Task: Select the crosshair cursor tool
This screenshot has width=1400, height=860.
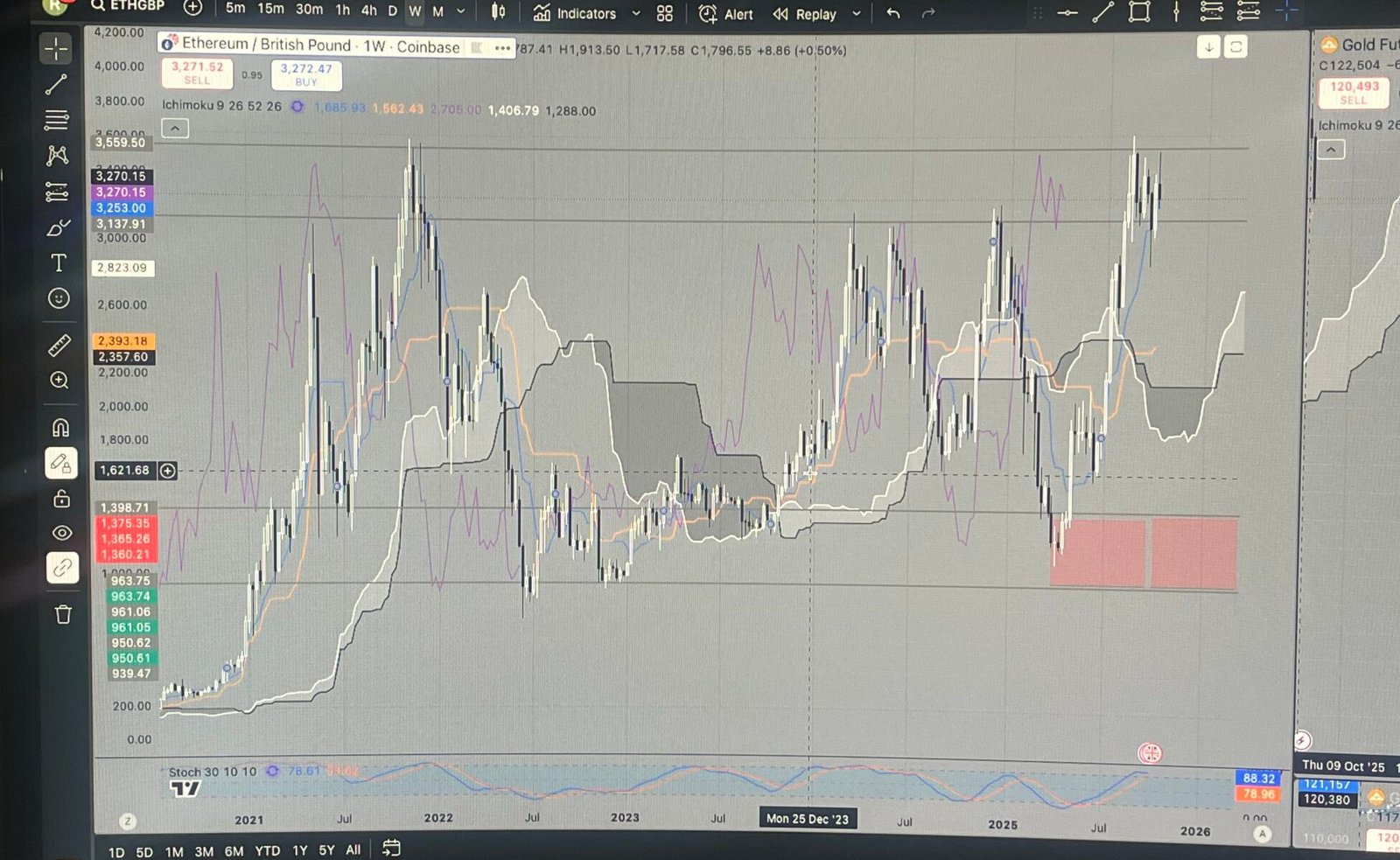Action: pyautogui.click(x=57, y=49)
